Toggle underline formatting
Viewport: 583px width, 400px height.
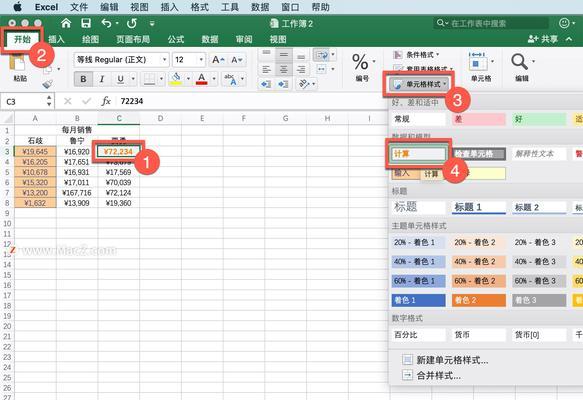120,79
